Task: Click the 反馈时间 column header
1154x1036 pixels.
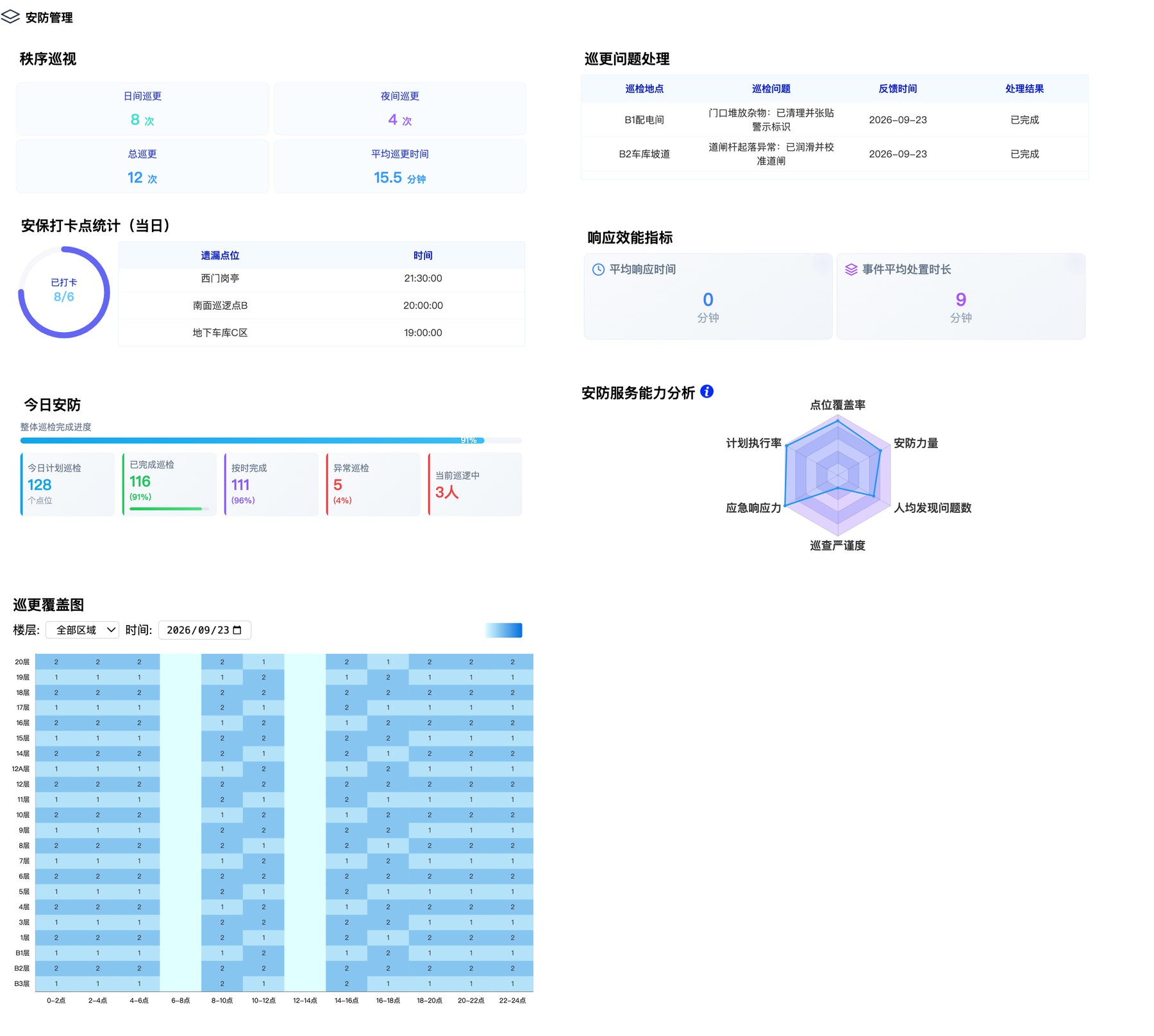Action: pyautogui.click(x=898, y=88)
